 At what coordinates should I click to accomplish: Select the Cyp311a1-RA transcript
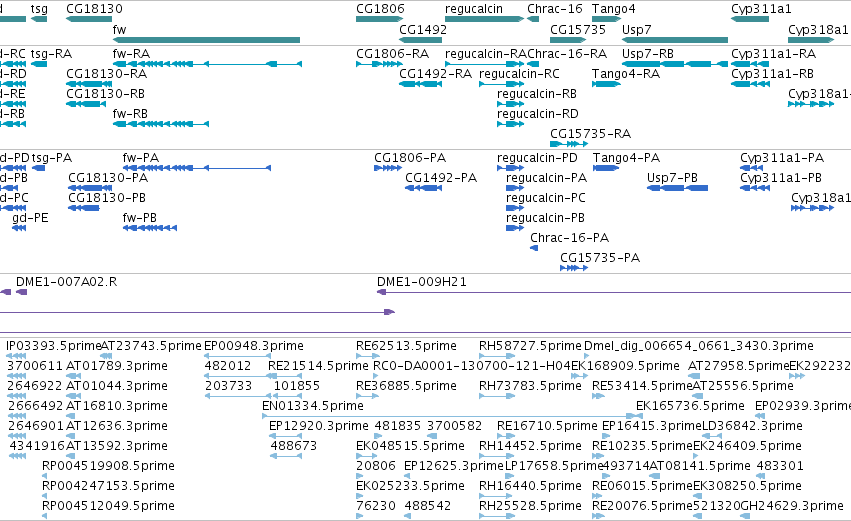[750, 64]
